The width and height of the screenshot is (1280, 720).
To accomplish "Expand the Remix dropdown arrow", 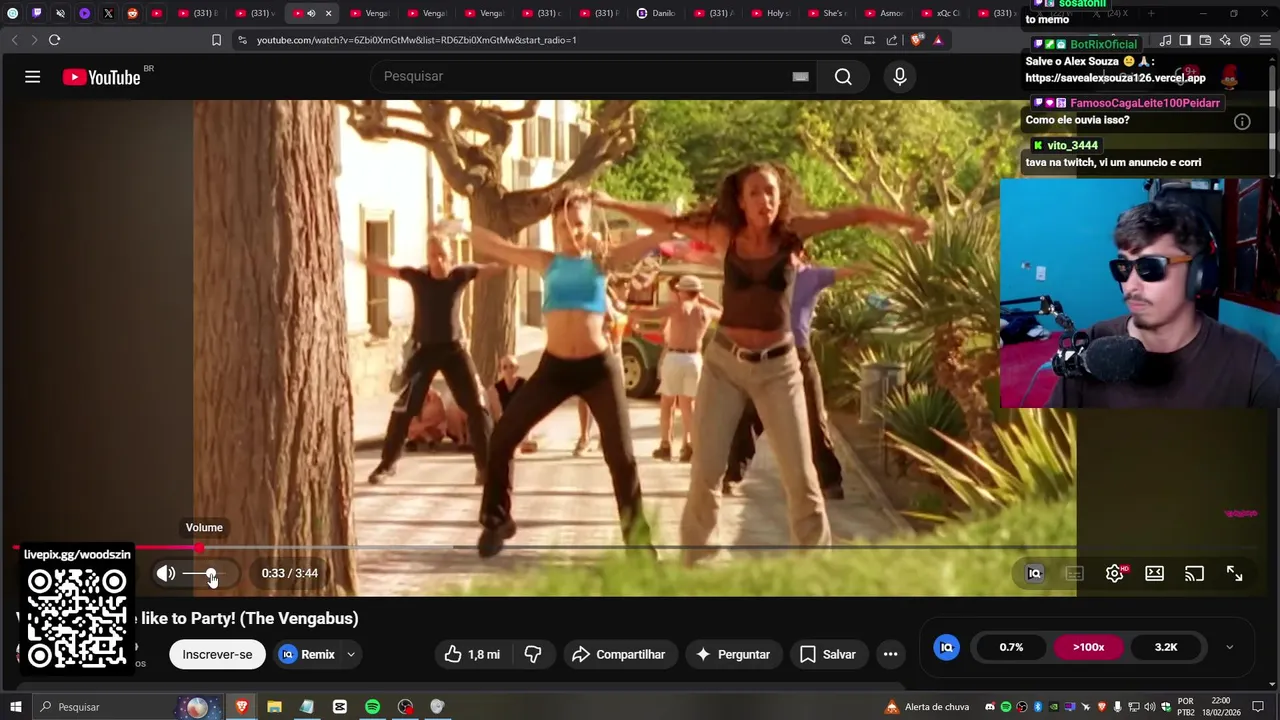I will (351, 654).
